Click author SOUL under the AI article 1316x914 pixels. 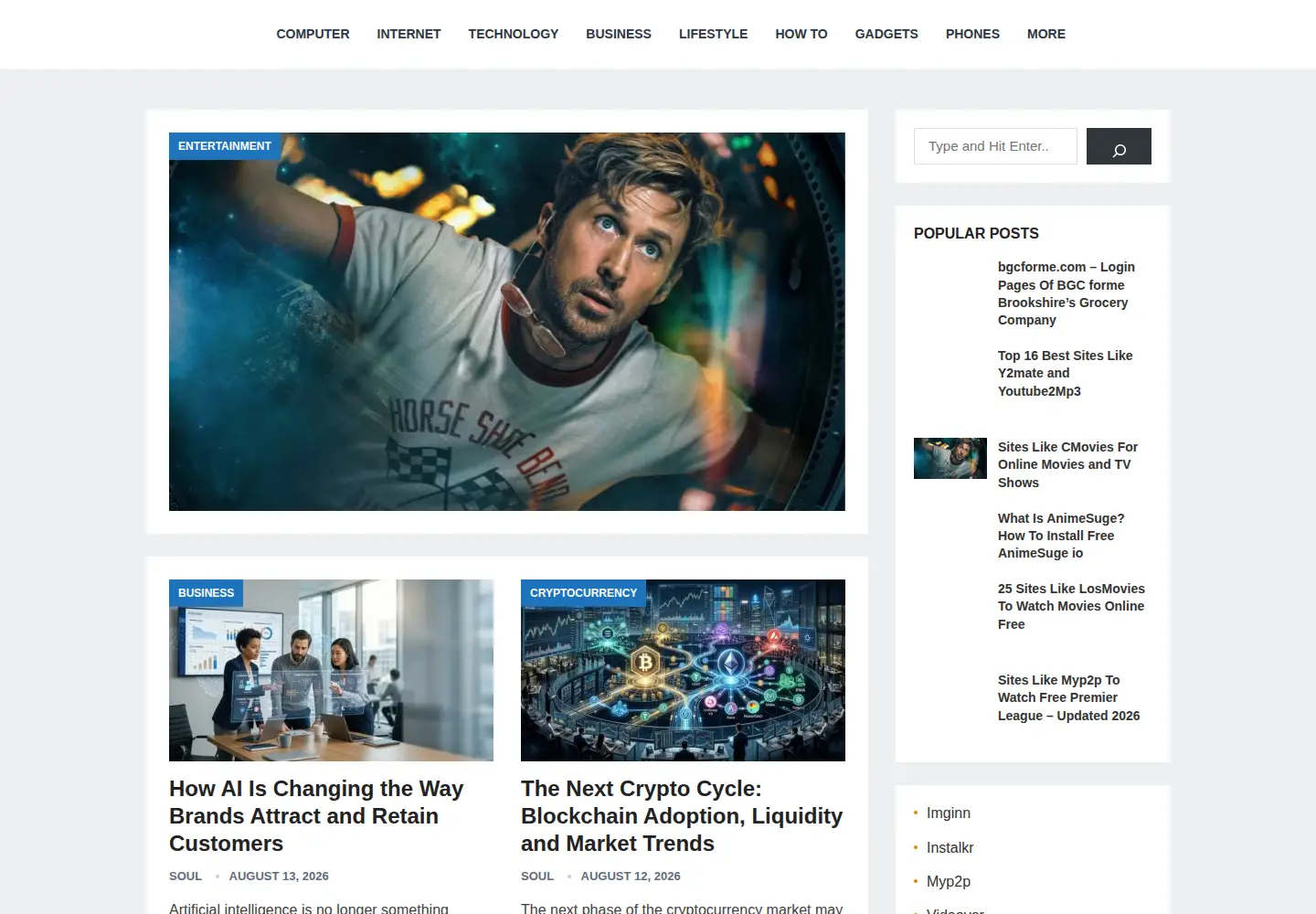pyautogui.click(x=186, y=876)
